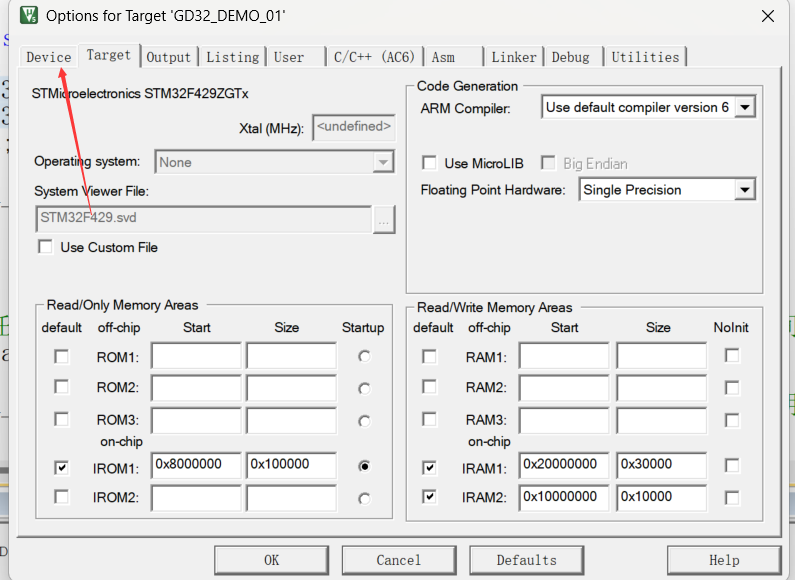Check the ROM3 default checkbox
Screen dimensions: 795x580
pos(61,419)
